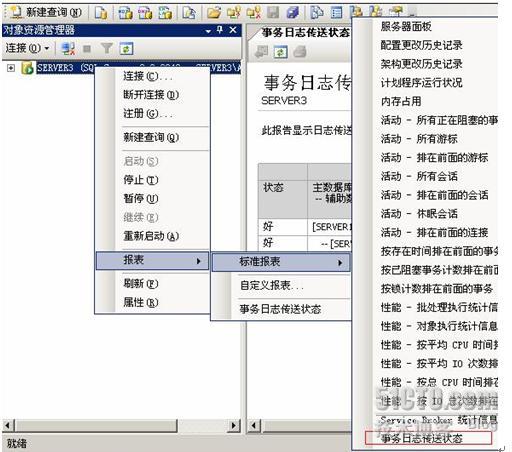Choose 注册(G)... in the context menu
The height and width of the screenshot is (452, 512).
[153, 114]
